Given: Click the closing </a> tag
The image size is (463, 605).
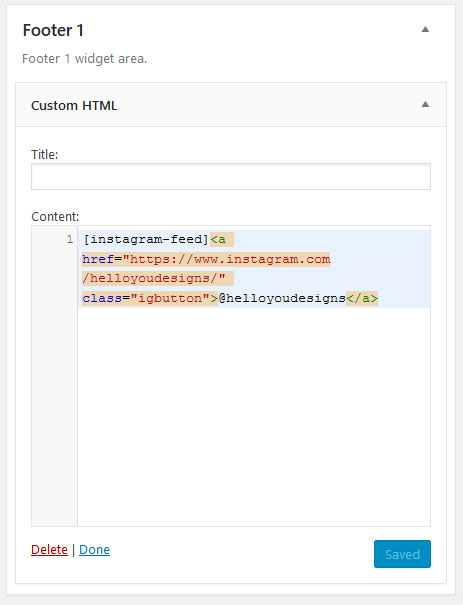Looking at the screenshot, I should pos(362,298).
